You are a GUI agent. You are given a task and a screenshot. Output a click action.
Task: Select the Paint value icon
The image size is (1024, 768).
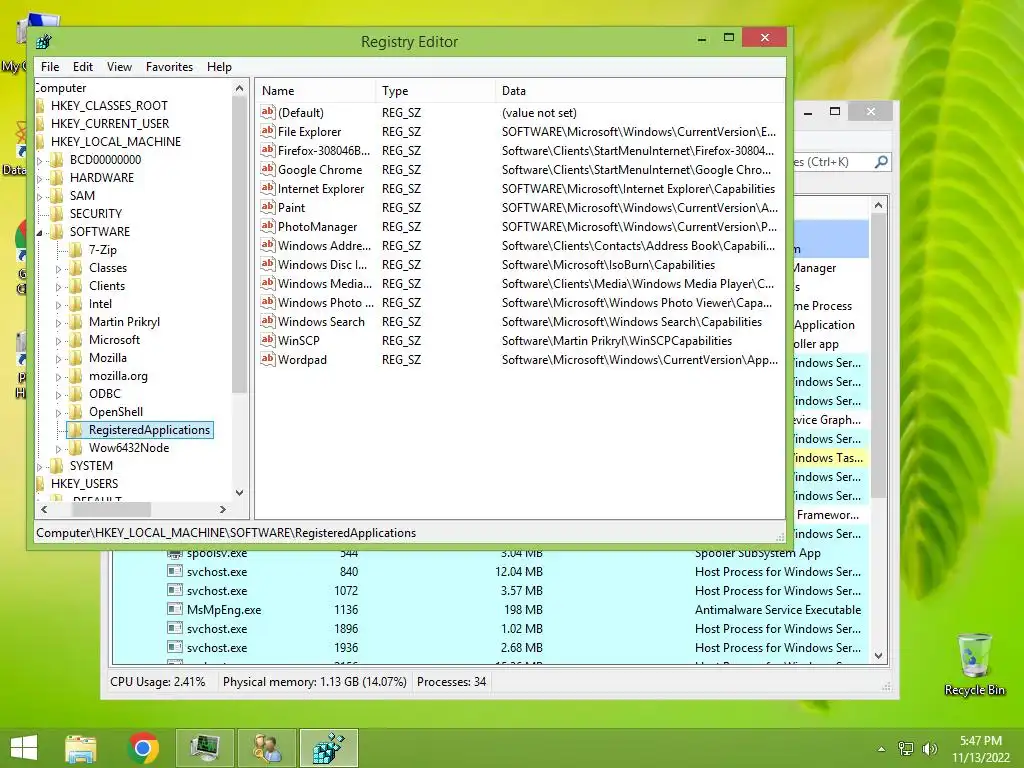pyautogui.click(x=267, y=207)
